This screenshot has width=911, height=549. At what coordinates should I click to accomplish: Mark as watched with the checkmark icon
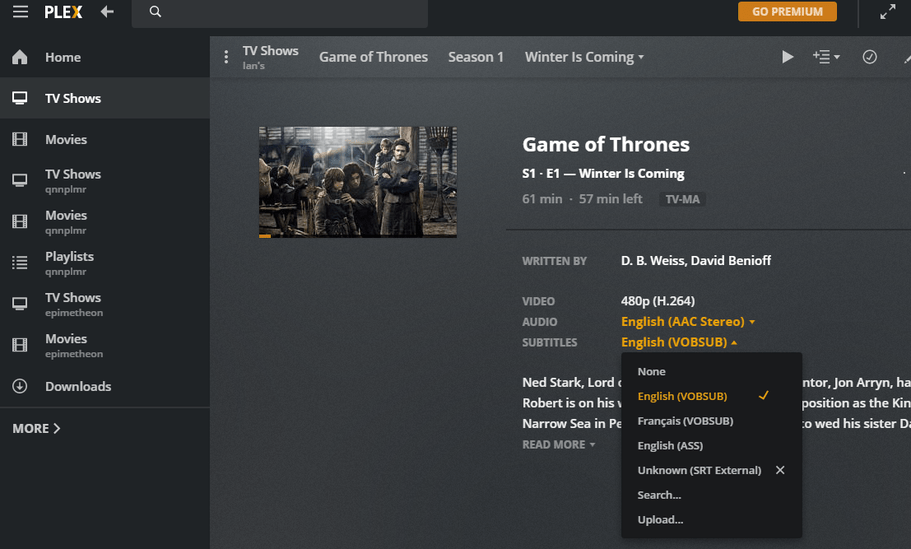coord(869,57)
